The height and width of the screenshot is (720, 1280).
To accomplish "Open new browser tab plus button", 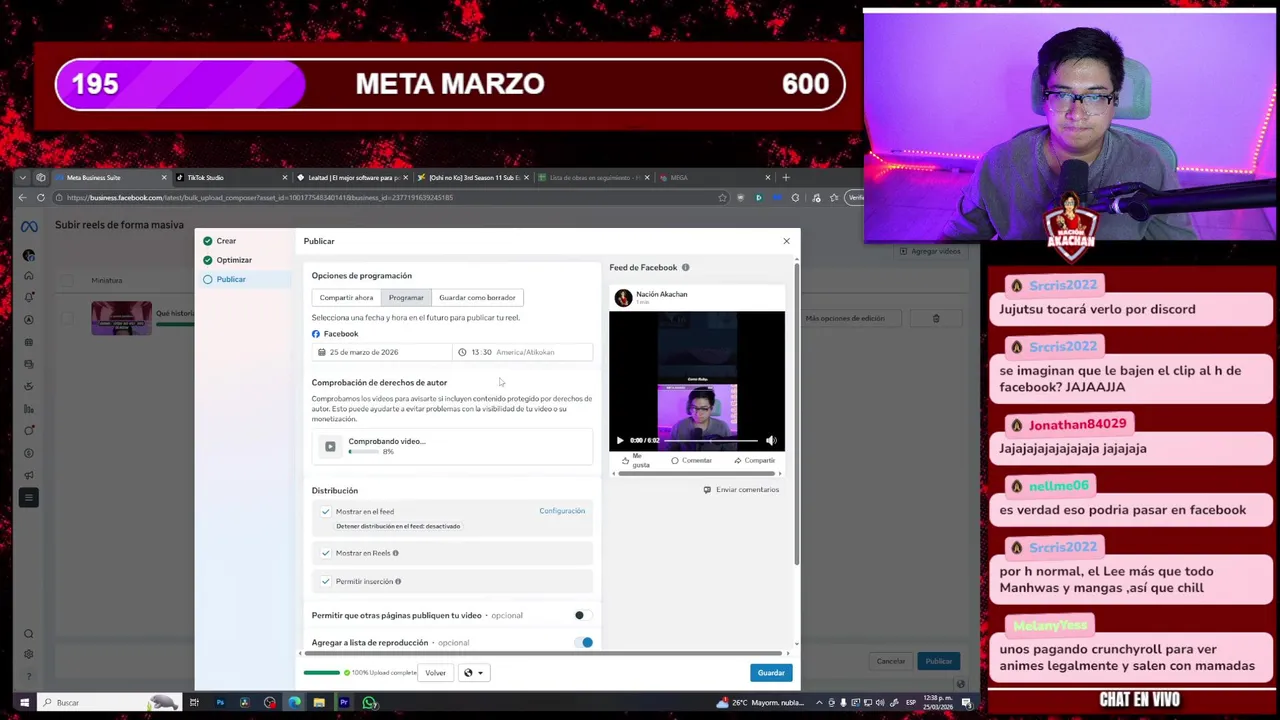I will [x=786, y=177].
